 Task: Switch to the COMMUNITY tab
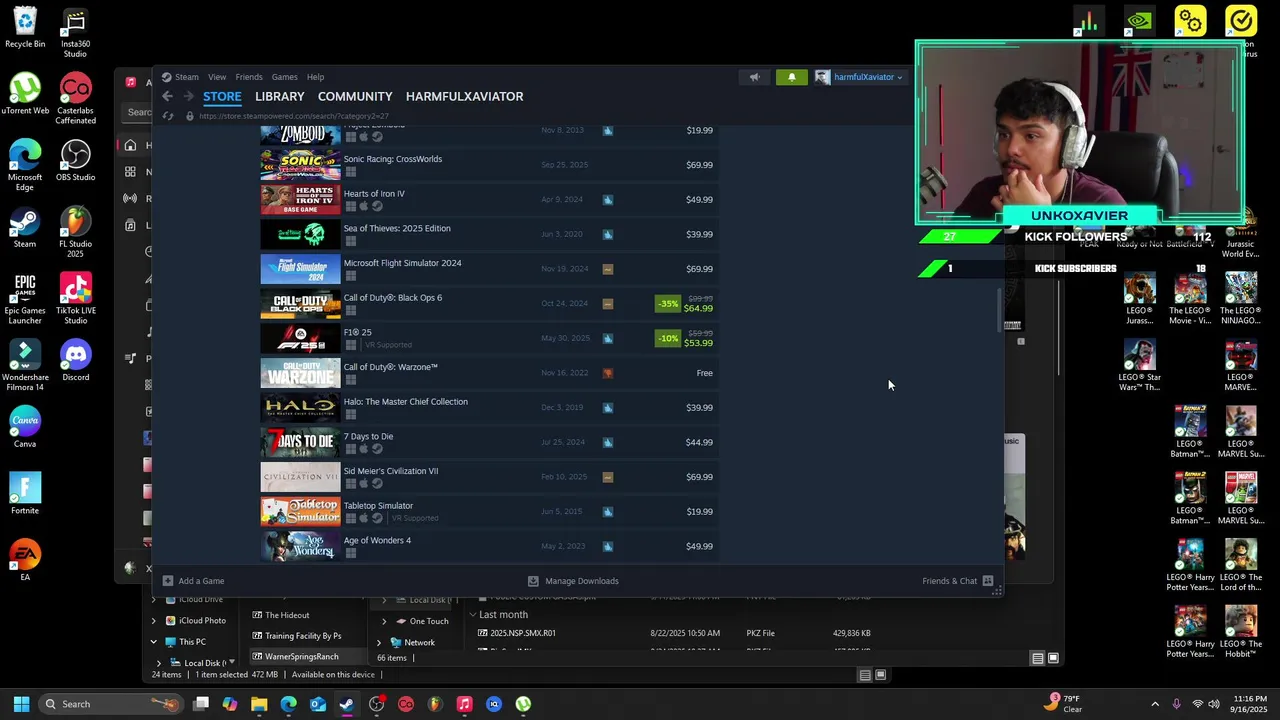point(355,96)
